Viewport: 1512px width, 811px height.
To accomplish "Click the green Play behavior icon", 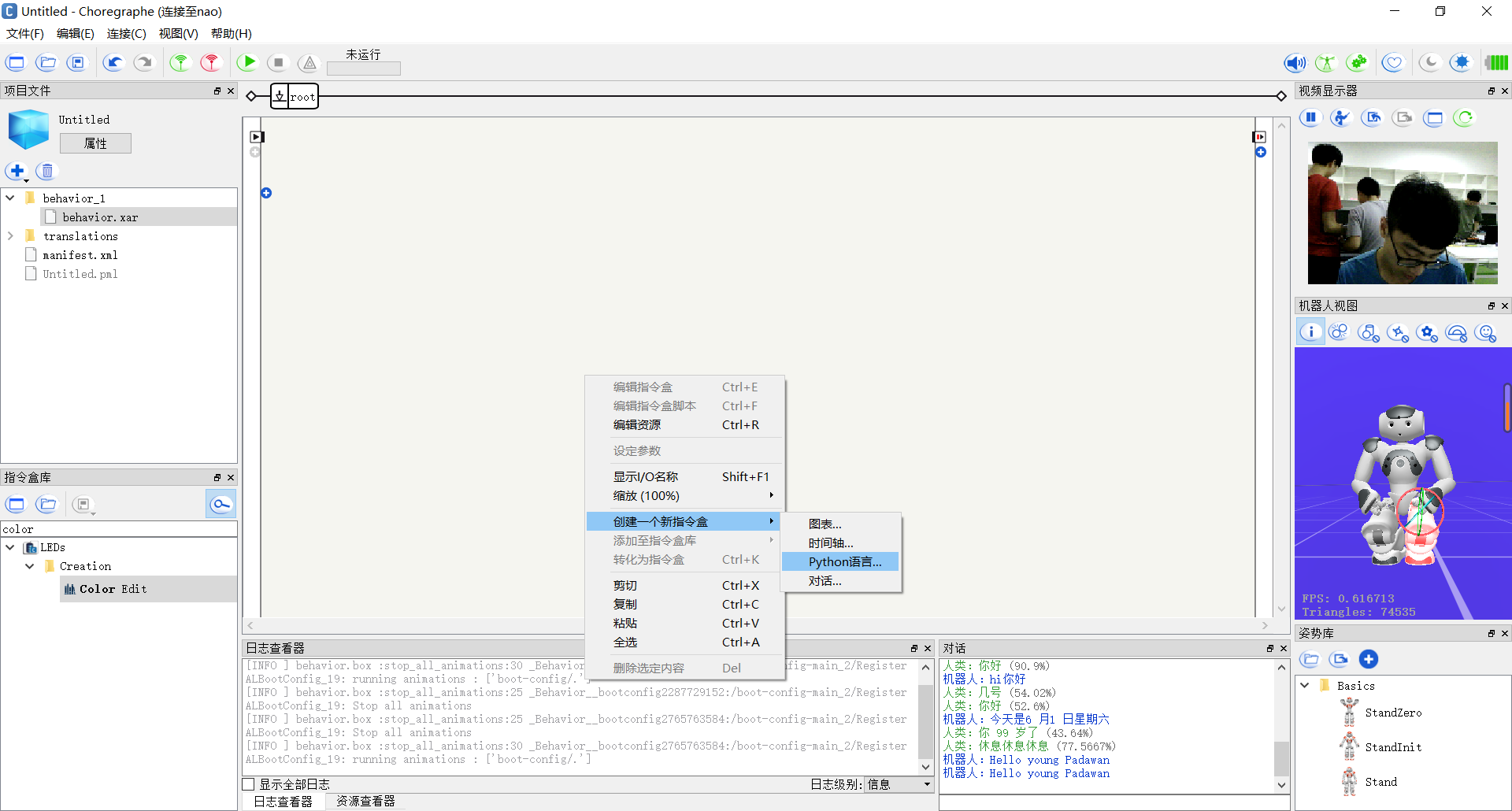I will 247,62.
